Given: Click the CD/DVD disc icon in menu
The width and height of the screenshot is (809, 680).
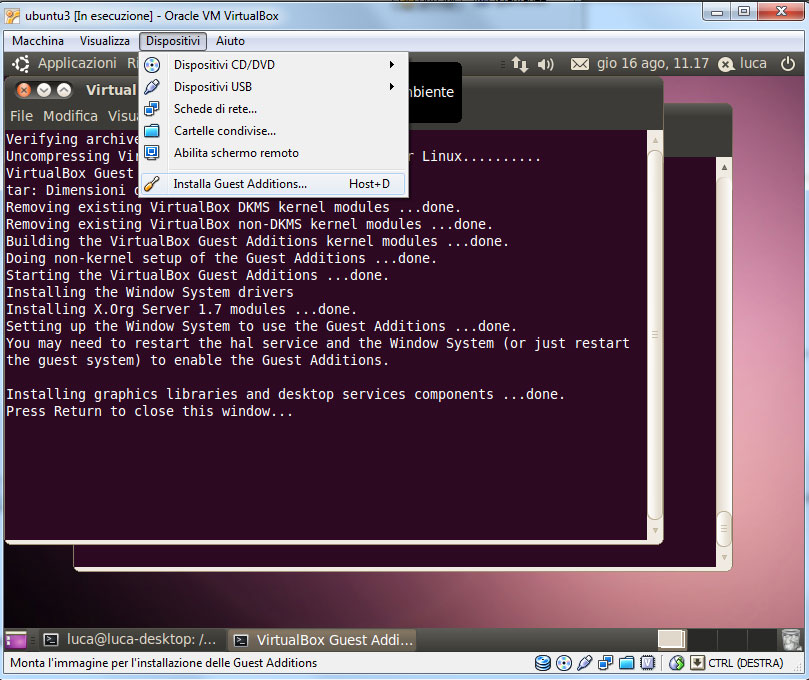Looking at the screenshot, I should click(152, 65).
